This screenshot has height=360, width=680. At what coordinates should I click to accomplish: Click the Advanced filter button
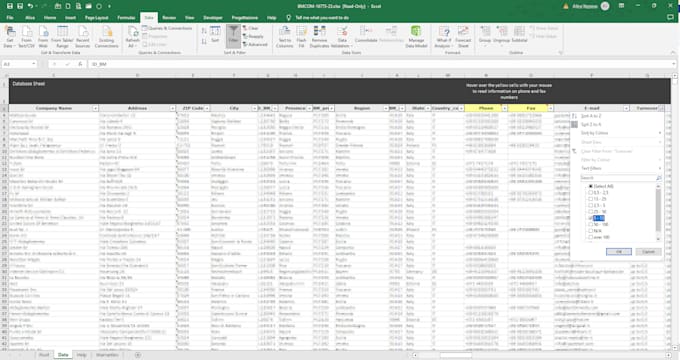pos(255,44)
